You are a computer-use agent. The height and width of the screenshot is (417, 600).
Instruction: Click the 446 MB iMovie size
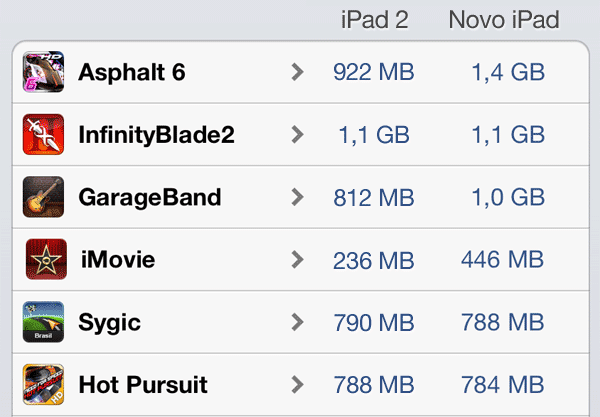(x=502, y=260)
